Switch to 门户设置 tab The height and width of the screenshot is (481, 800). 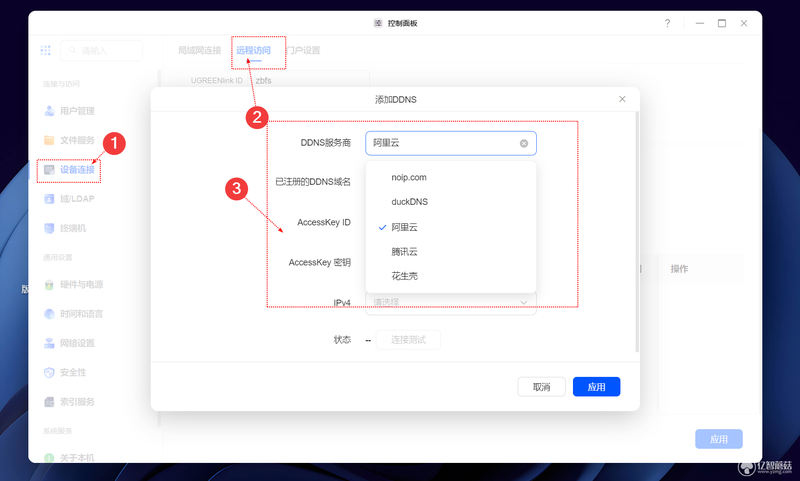(303, 50)
